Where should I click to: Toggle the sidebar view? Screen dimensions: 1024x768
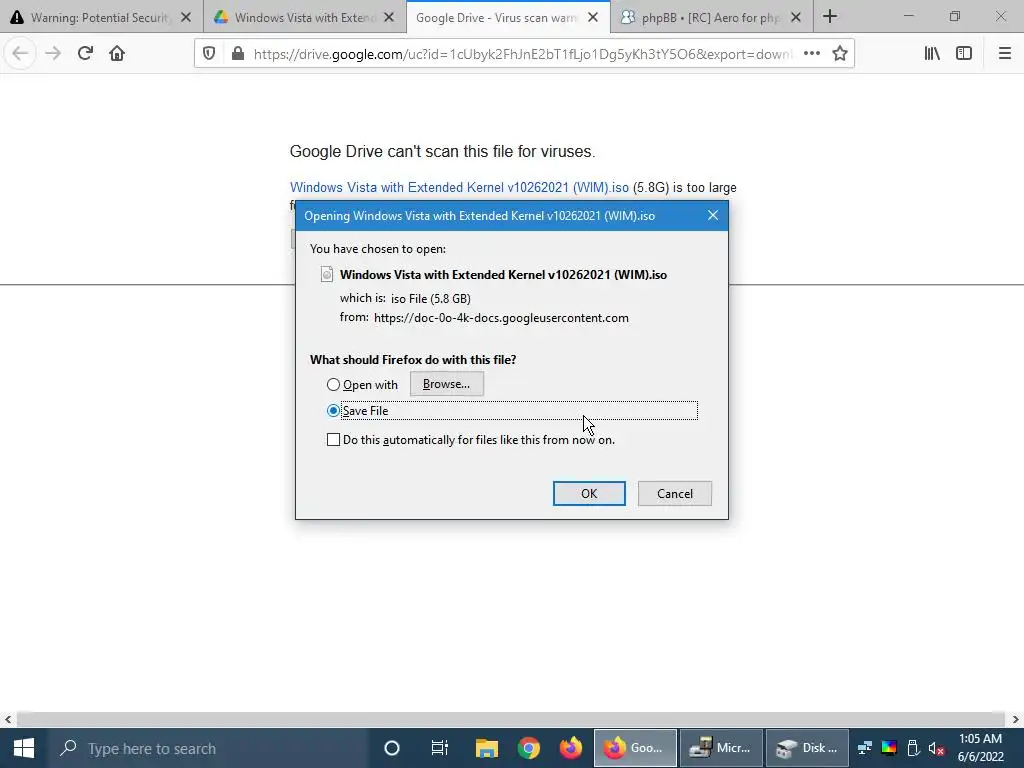964,54
